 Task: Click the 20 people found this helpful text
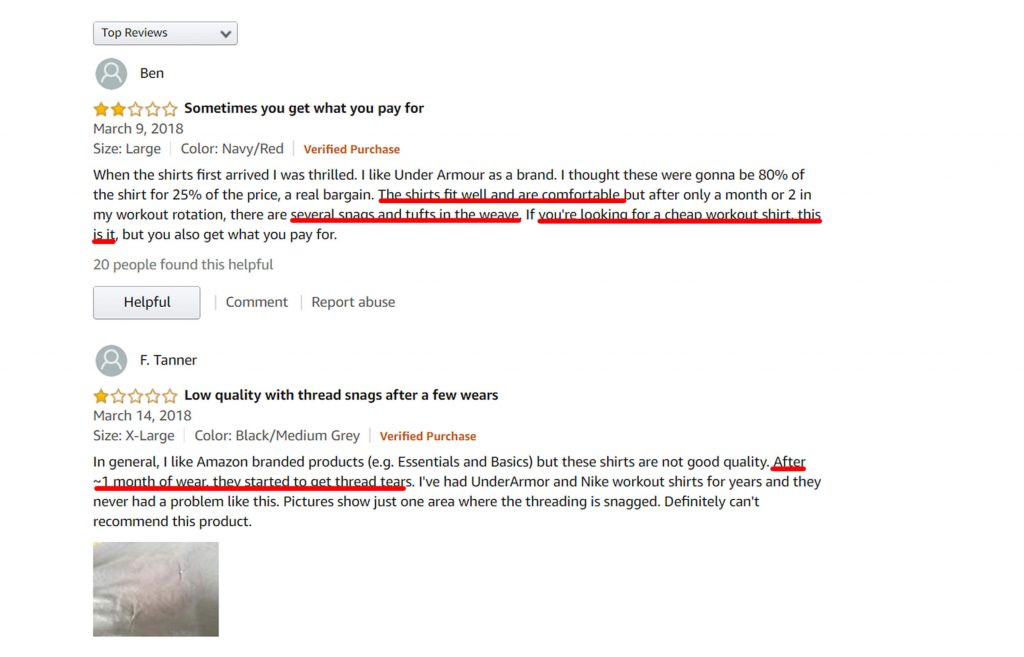tap(183, 265)
